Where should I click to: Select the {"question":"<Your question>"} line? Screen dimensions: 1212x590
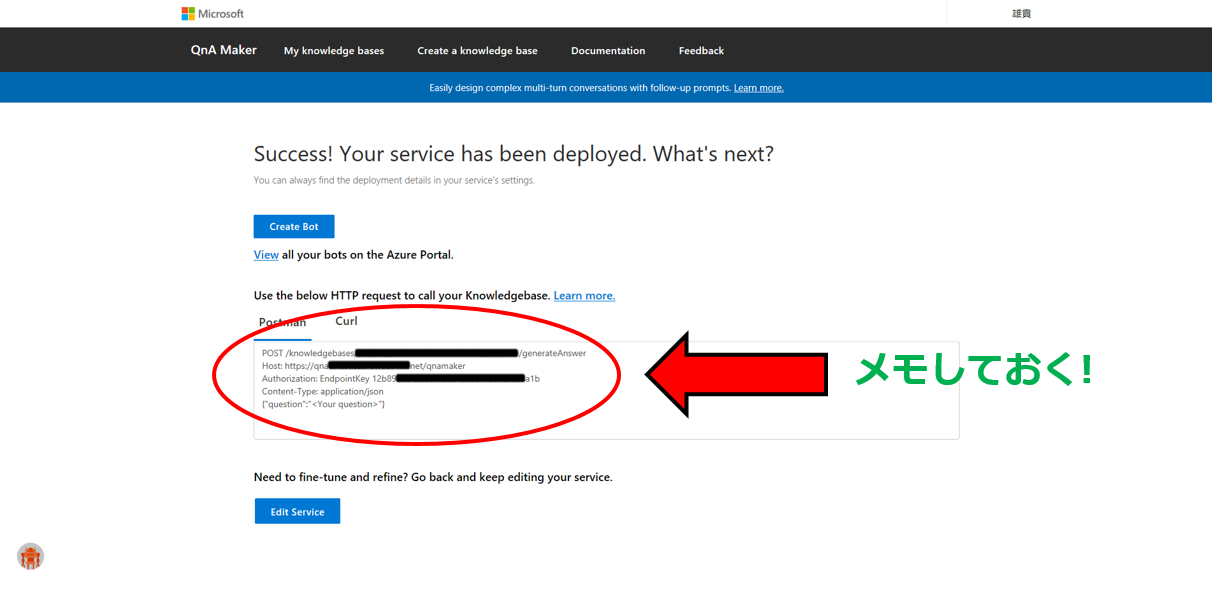click(323, 404)
